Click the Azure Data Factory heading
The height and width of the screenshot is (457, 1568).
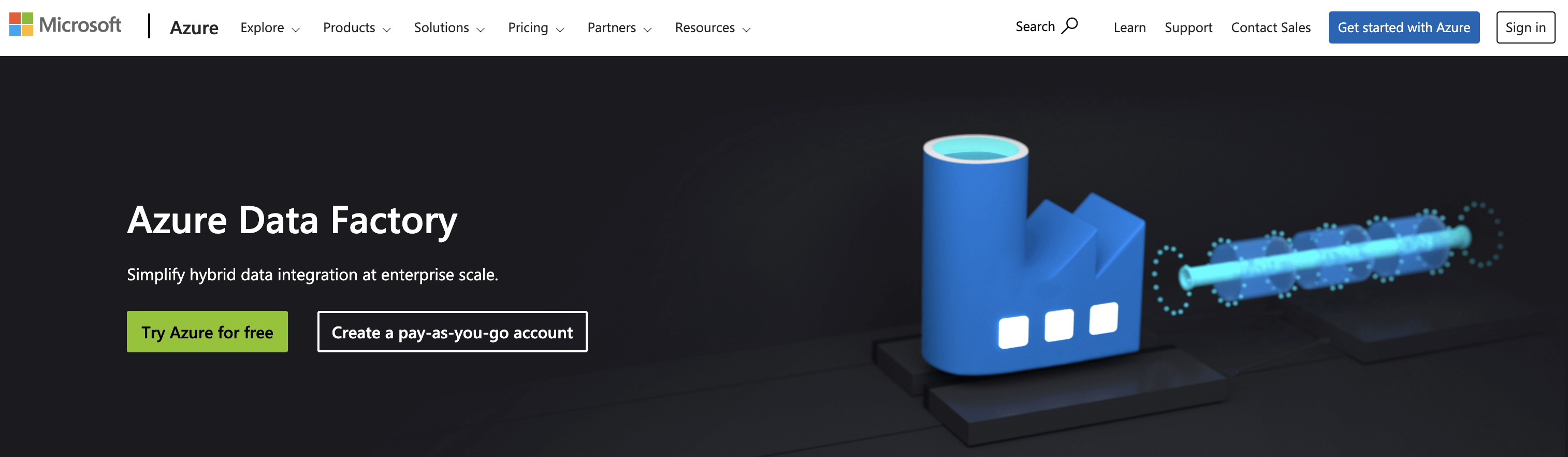(x=292, y=220)
